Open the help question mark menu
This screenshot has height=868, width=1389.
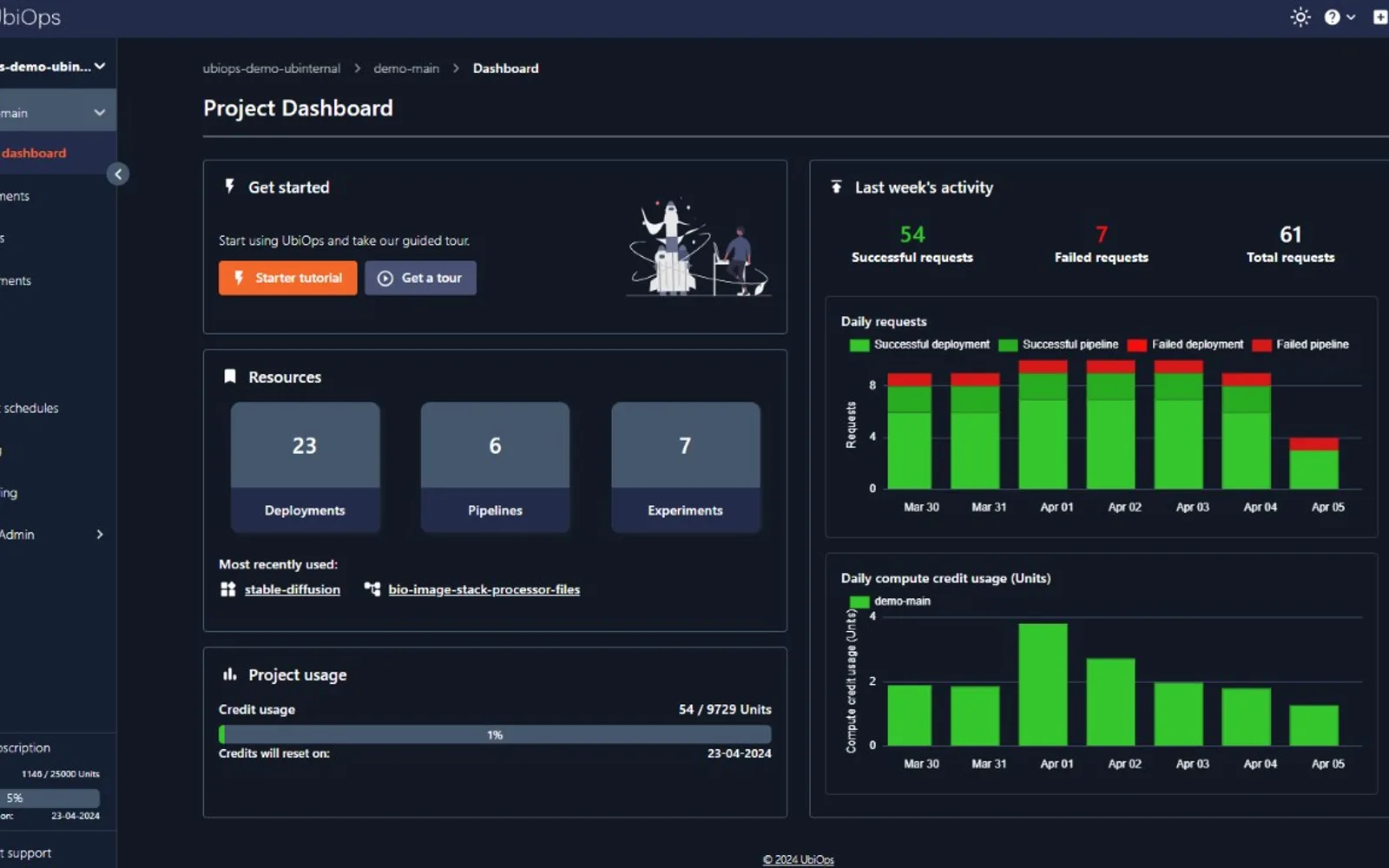point(1332,17)
